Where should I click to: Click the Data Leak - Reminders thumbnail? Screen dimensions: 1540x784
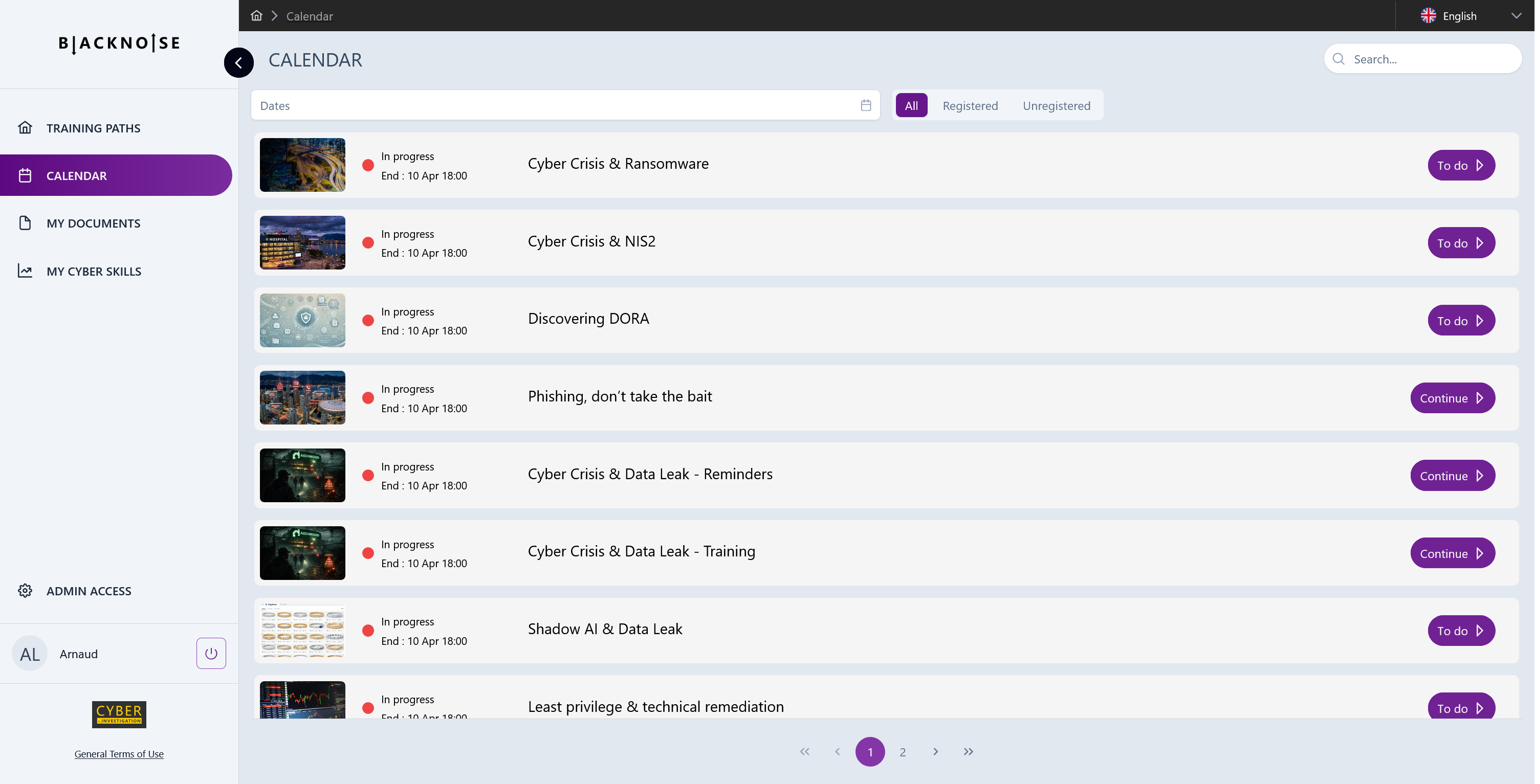coord(302,476)
